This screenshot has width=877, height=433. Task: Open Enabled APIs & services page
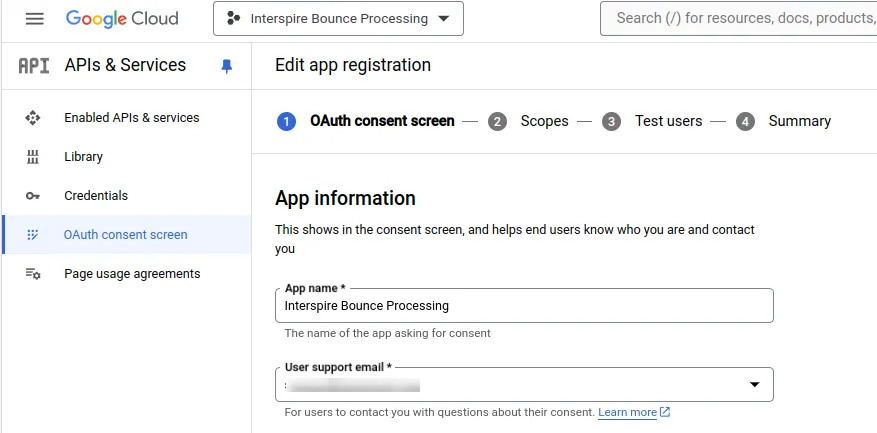(x=131, y=117)
